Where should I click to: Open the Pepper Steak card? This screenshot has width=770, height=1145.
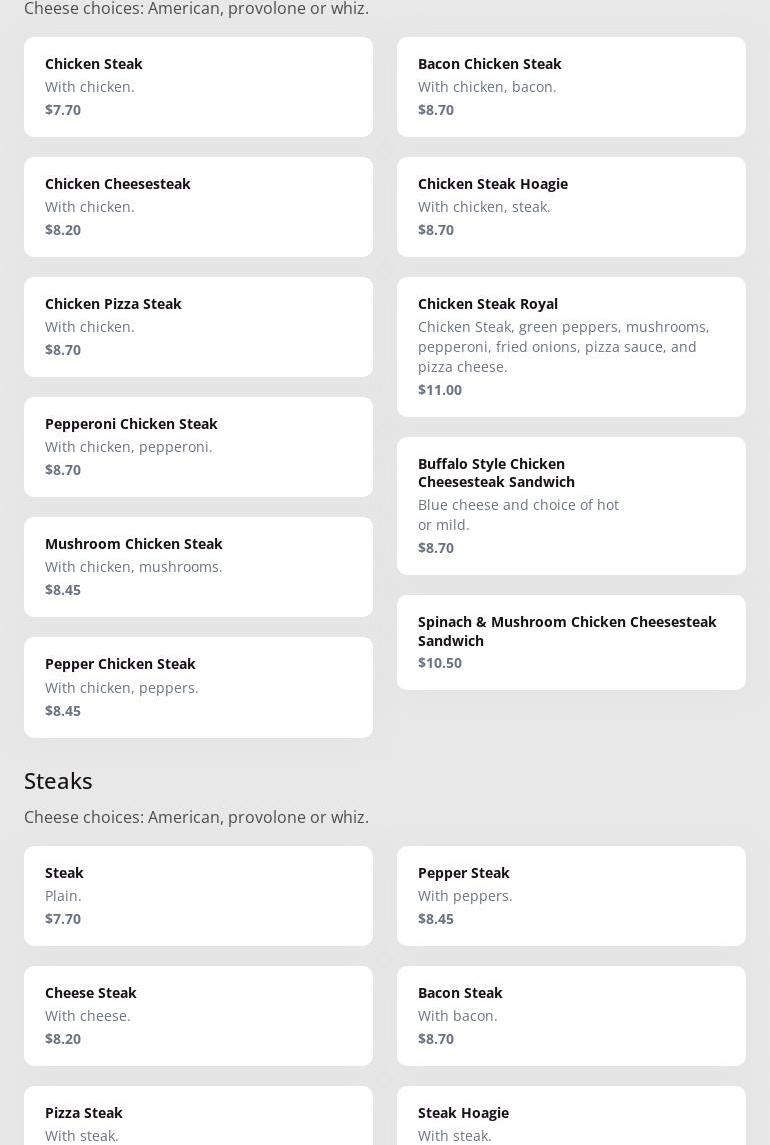[x=571, y=896]
